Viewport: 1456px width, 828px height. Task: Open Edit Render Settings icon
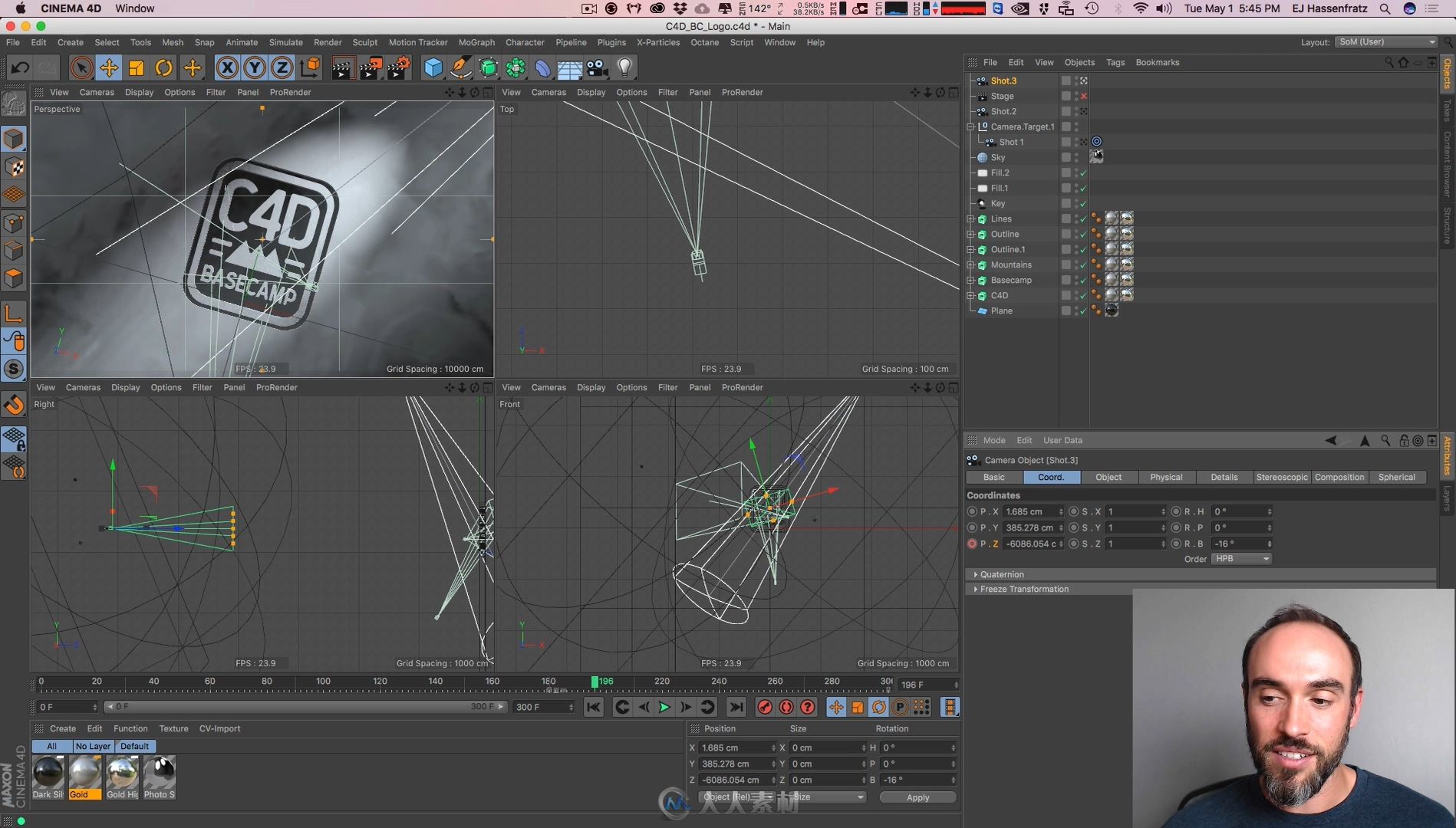(x=398, y=67)
